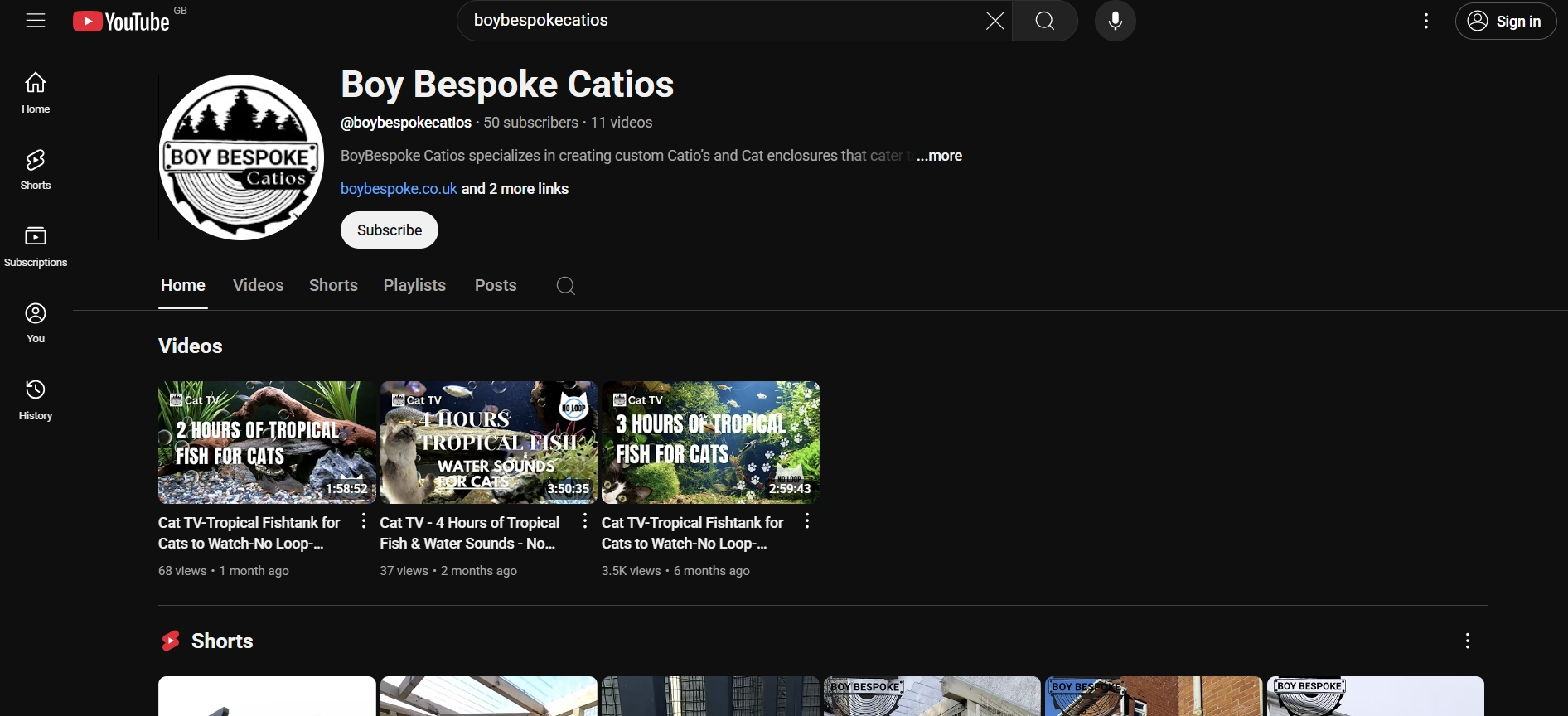
Task: Click into the search input field
Action: click(x=721, y=21)
